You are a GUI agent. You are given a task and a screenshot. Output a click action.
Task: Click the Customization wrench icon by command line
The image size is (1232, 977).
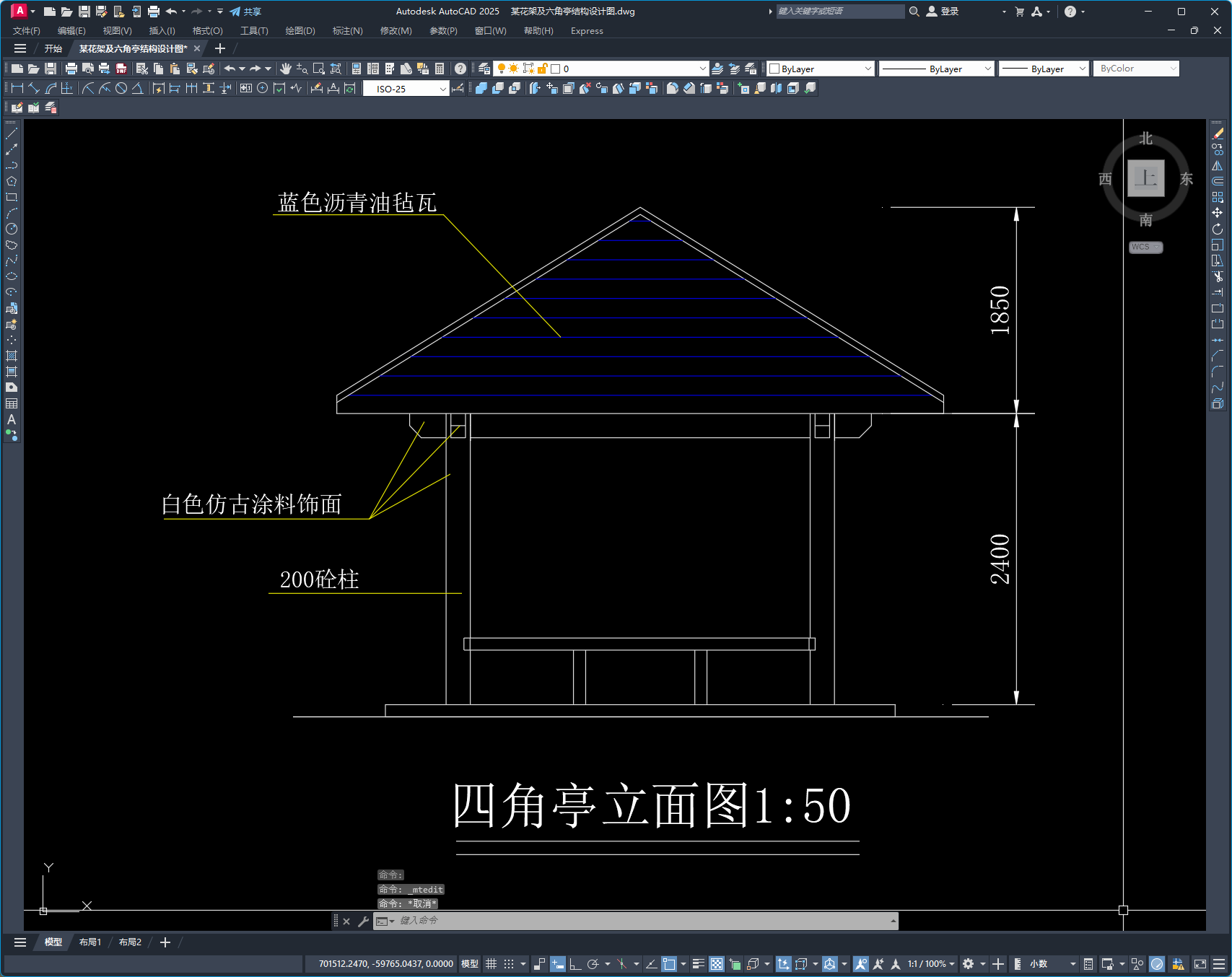363,921
